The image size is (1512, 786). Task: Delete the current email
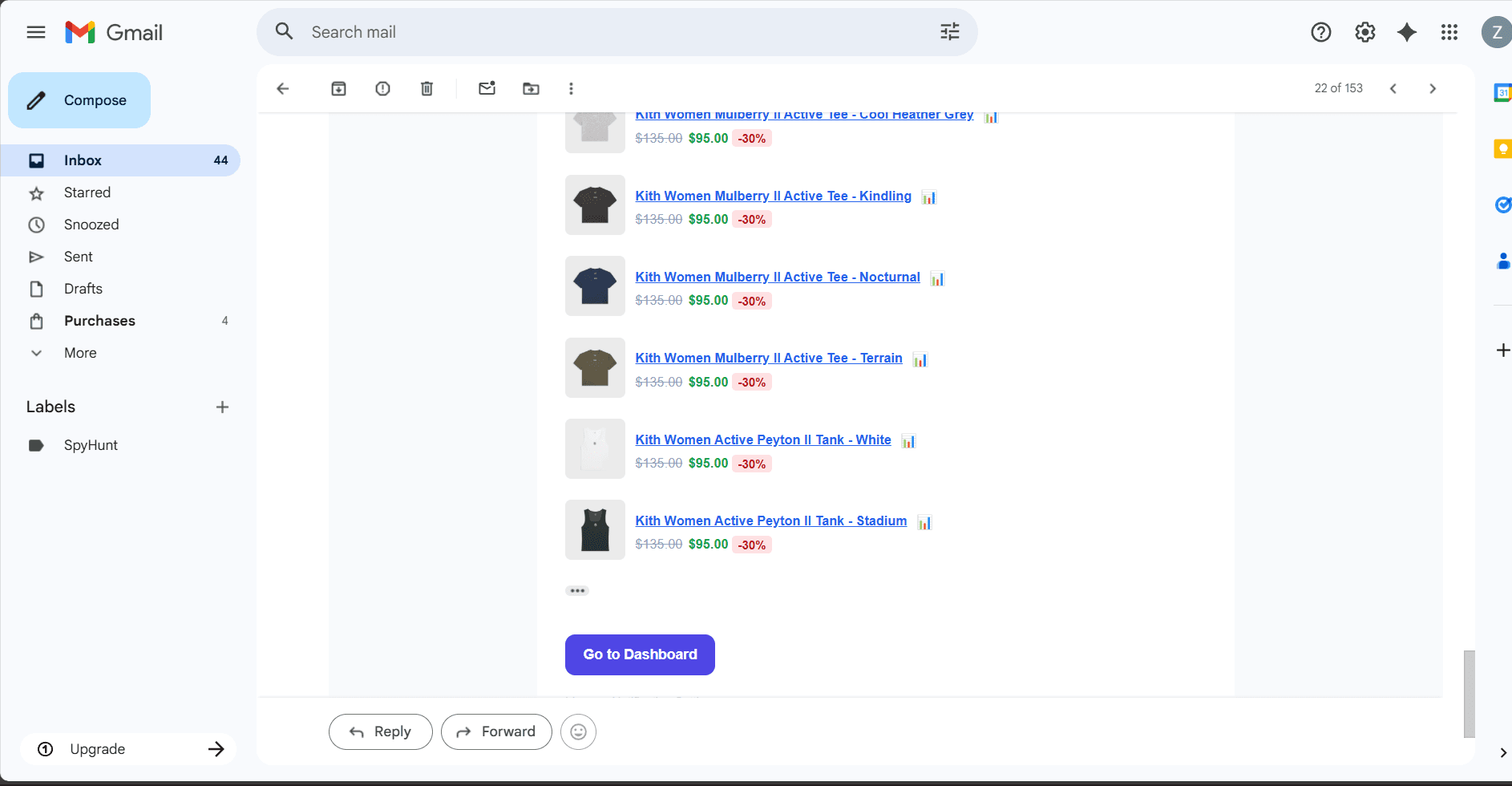(427, 88)
